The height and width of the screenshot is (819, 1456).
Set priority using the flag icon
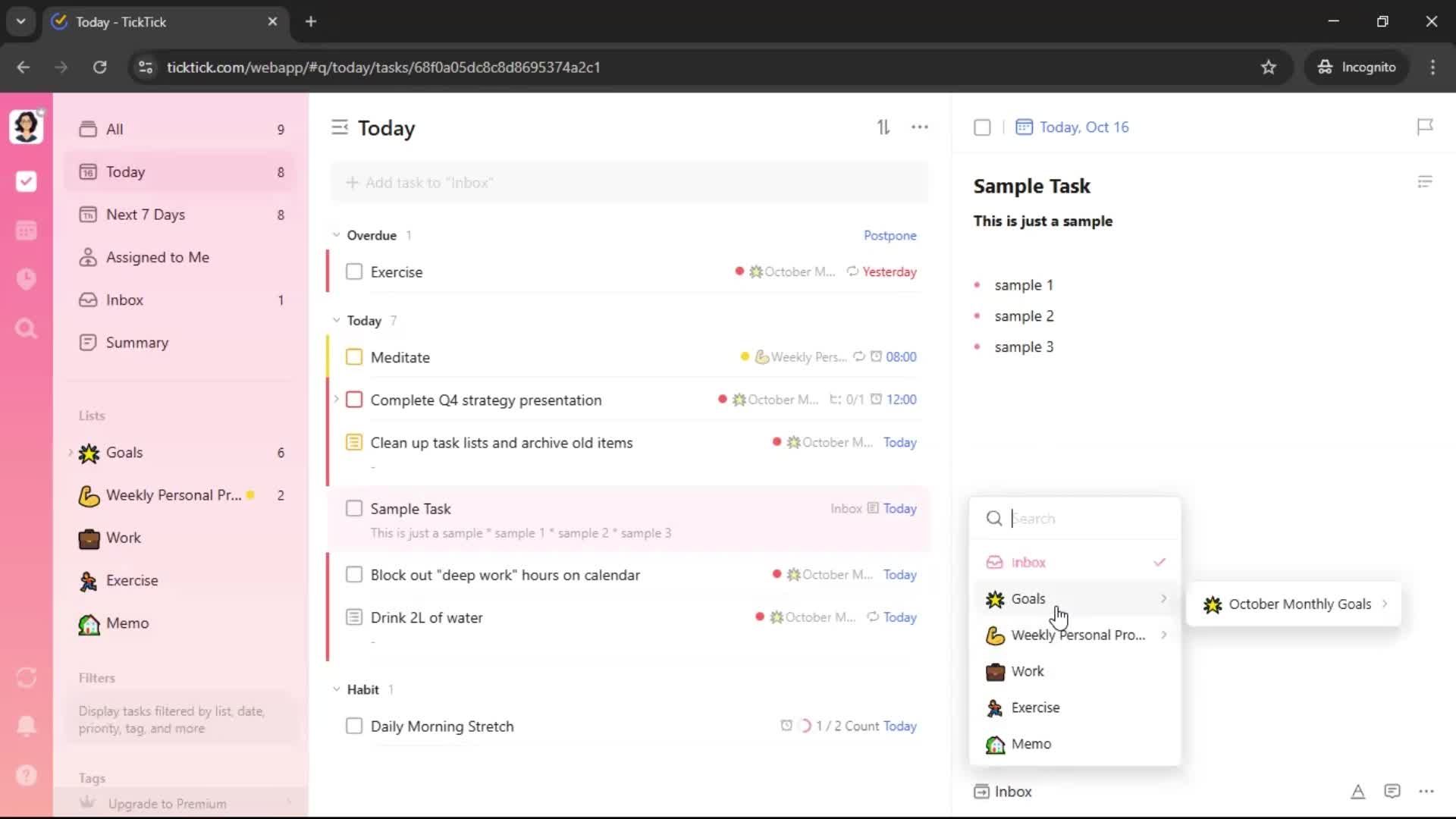coord(1425,127)
